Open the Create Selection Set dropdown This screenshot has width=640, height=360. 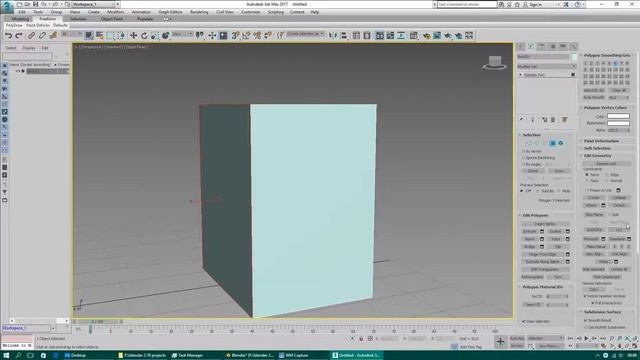(x=305, y=34)
